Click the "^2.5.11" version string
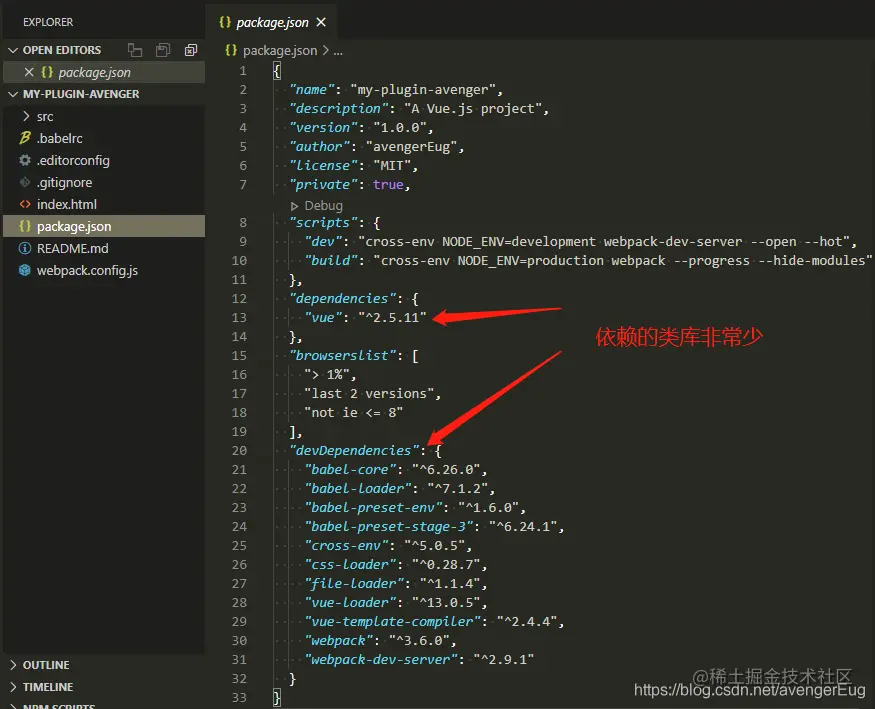 pyautogui.click(x=392, y=317)
